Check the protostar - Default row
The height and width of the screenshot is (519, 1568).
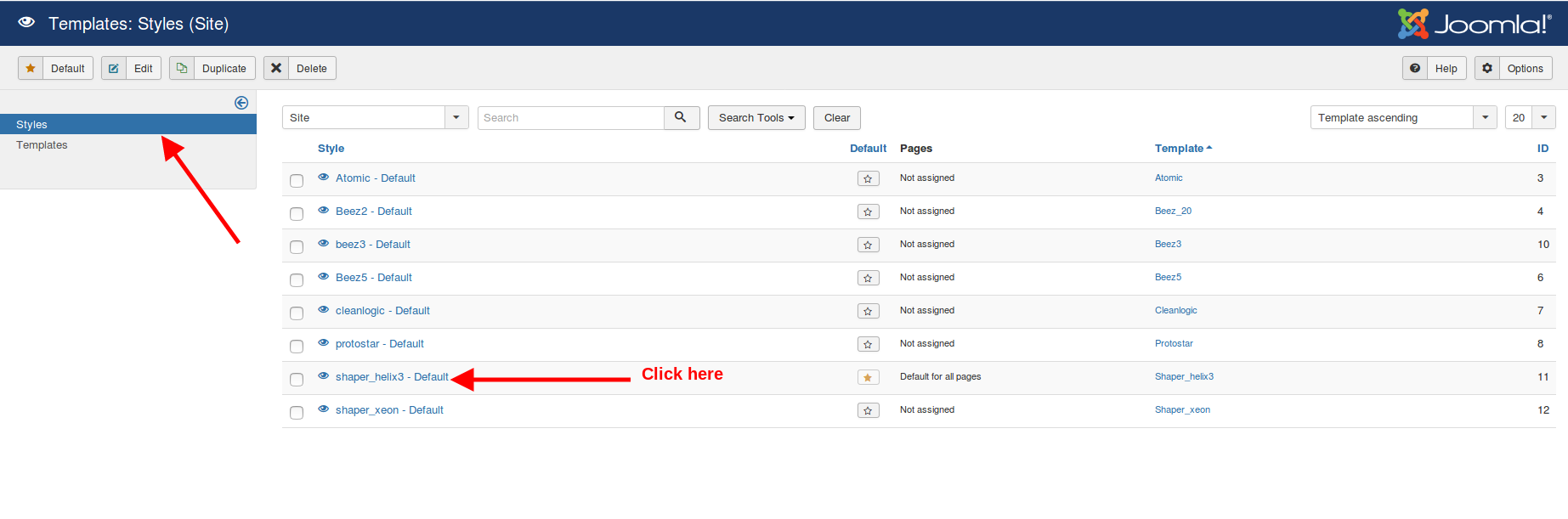click(297, 347)
